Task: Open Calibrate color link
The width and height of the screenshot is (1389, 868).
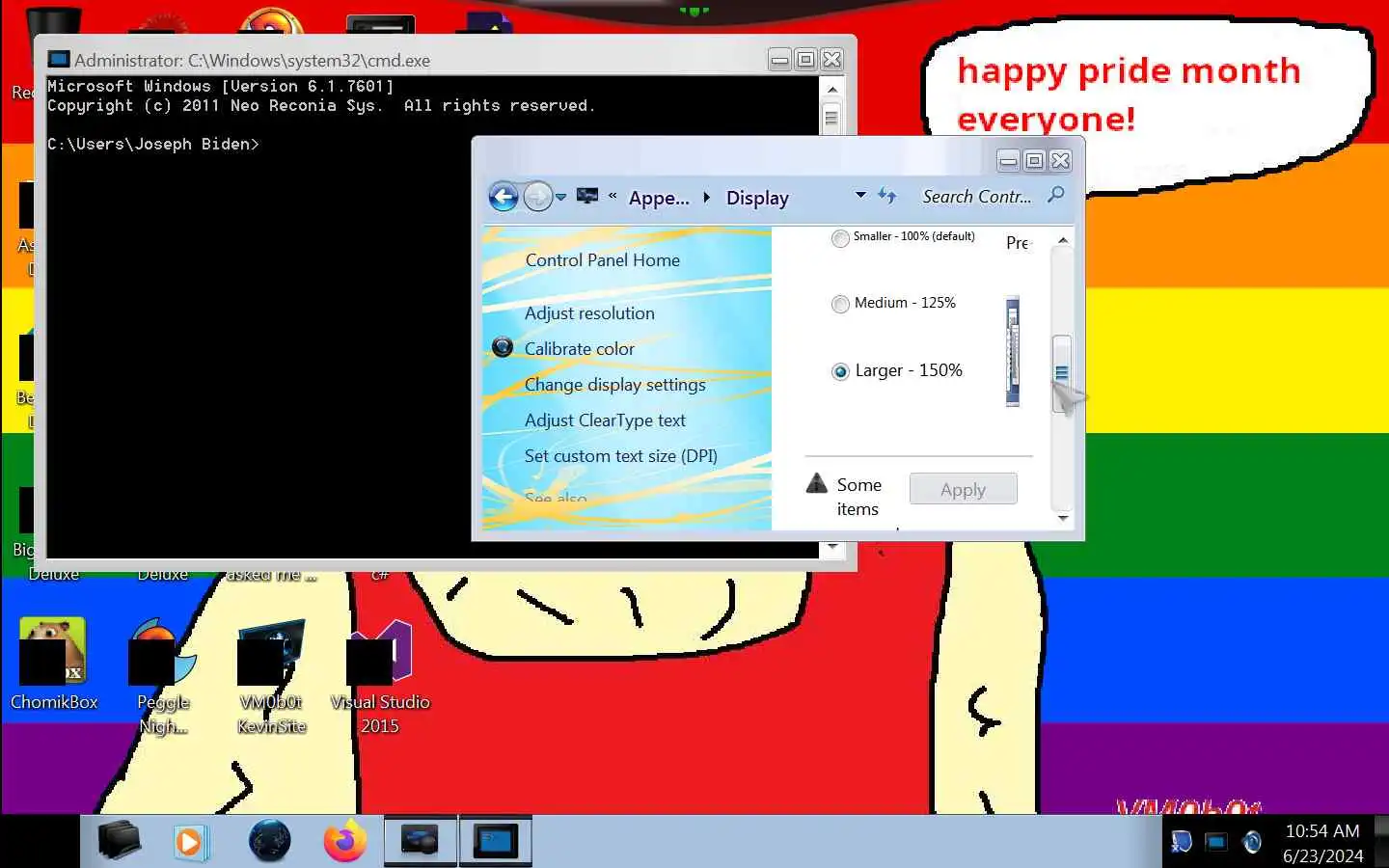Action: [580, 349]
